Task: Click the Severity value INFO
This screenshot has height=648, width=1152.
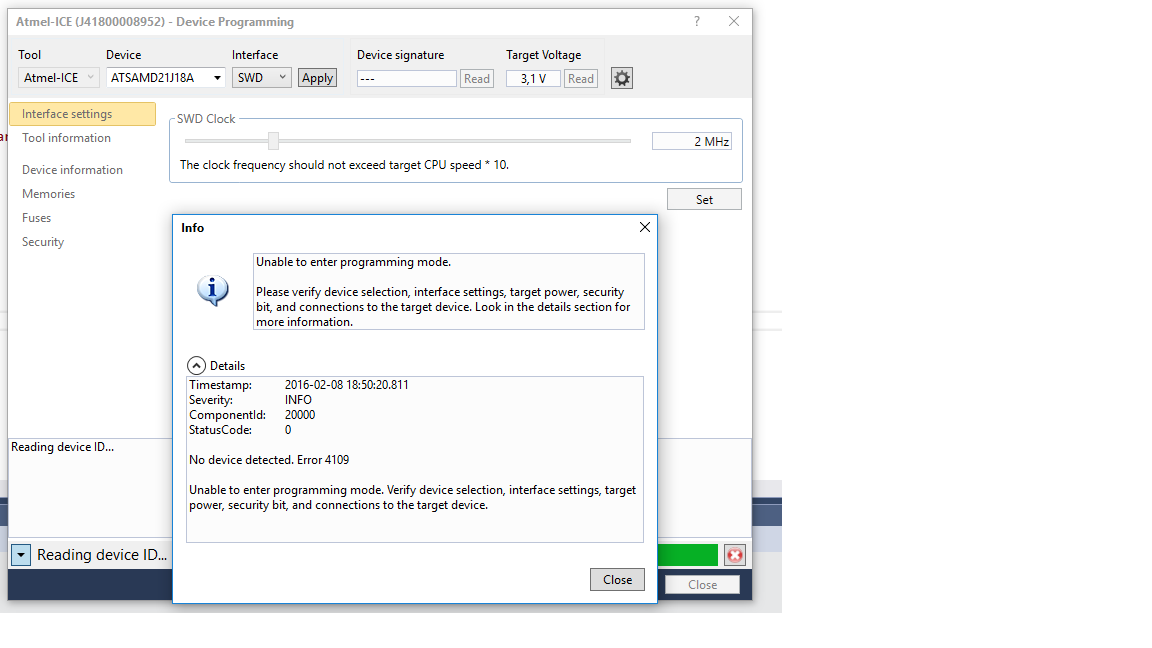Action: click(298, 400)
